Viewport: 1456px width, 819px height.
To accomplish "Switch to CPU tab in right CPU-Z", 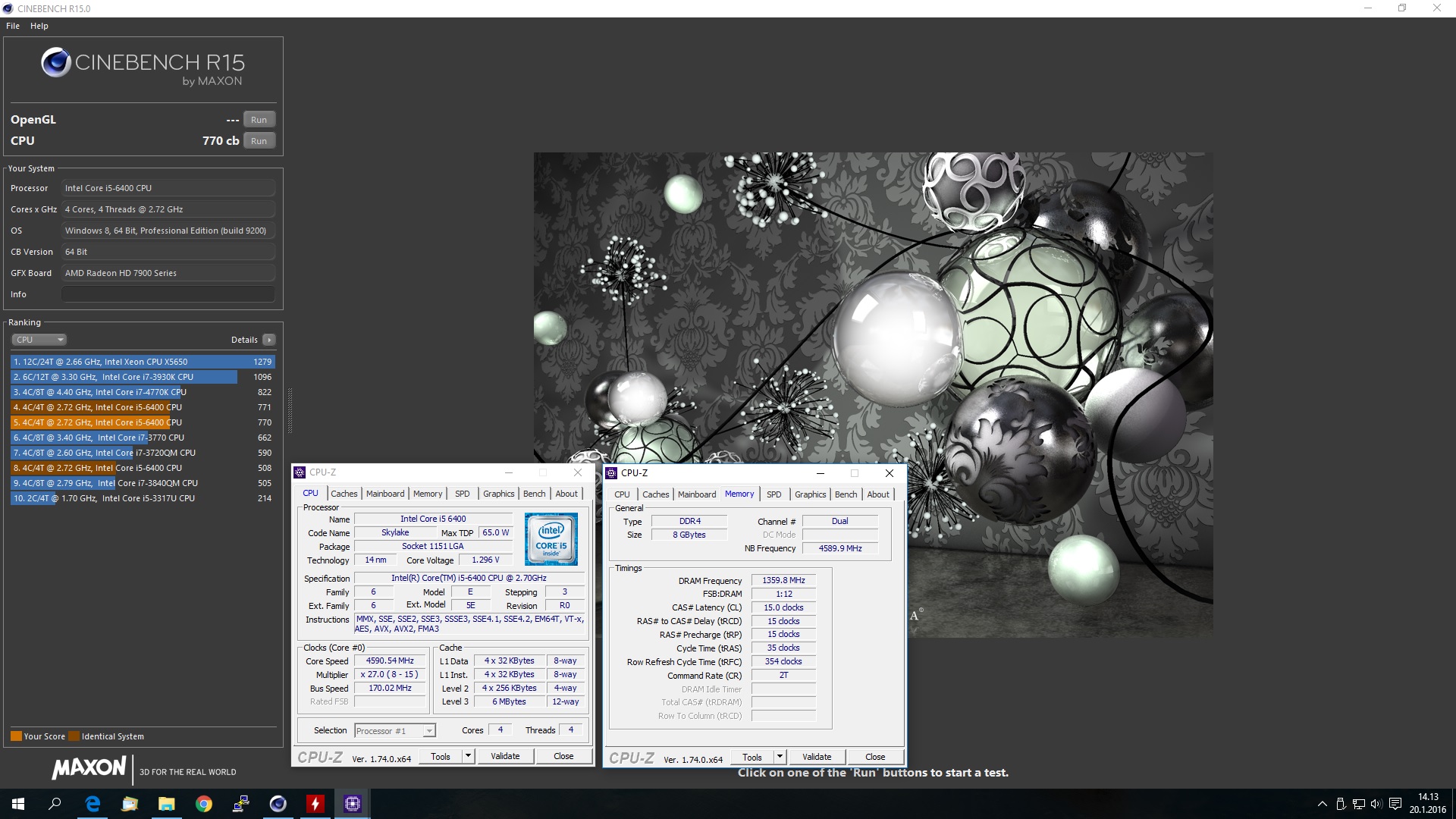I will pyautogui.click(x=622, y=494).
